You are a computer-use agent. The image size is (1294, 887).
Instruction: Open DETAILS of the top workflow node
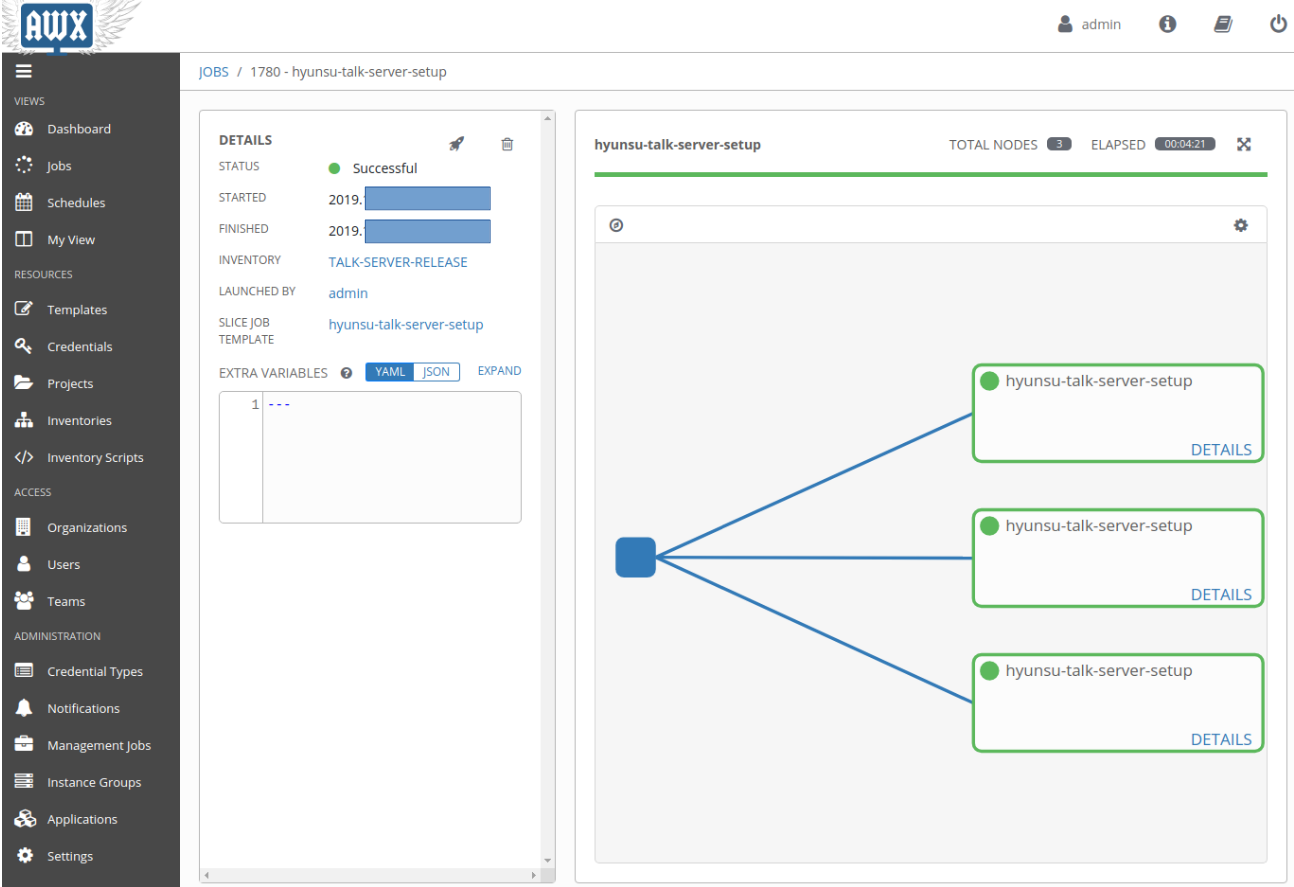tap(1221, 449)
